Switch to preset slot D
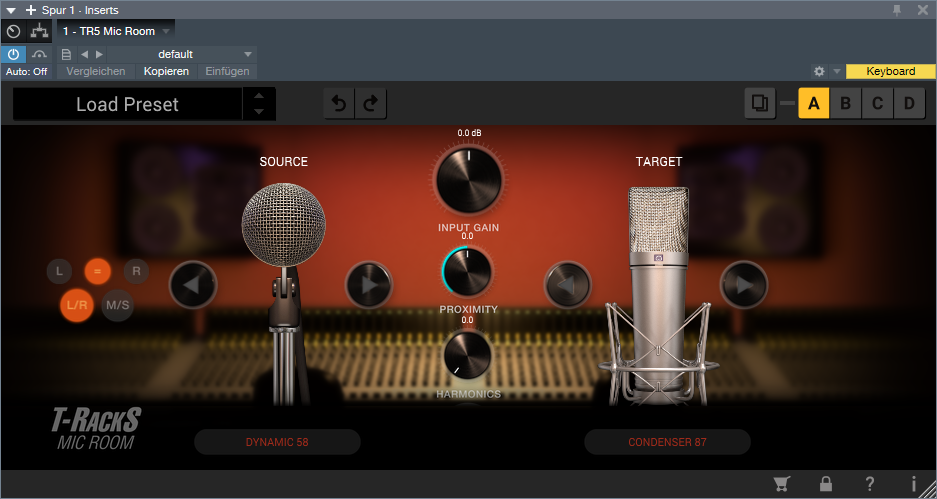The height and width of the screenshot is (499, 937). pos(908,103)
